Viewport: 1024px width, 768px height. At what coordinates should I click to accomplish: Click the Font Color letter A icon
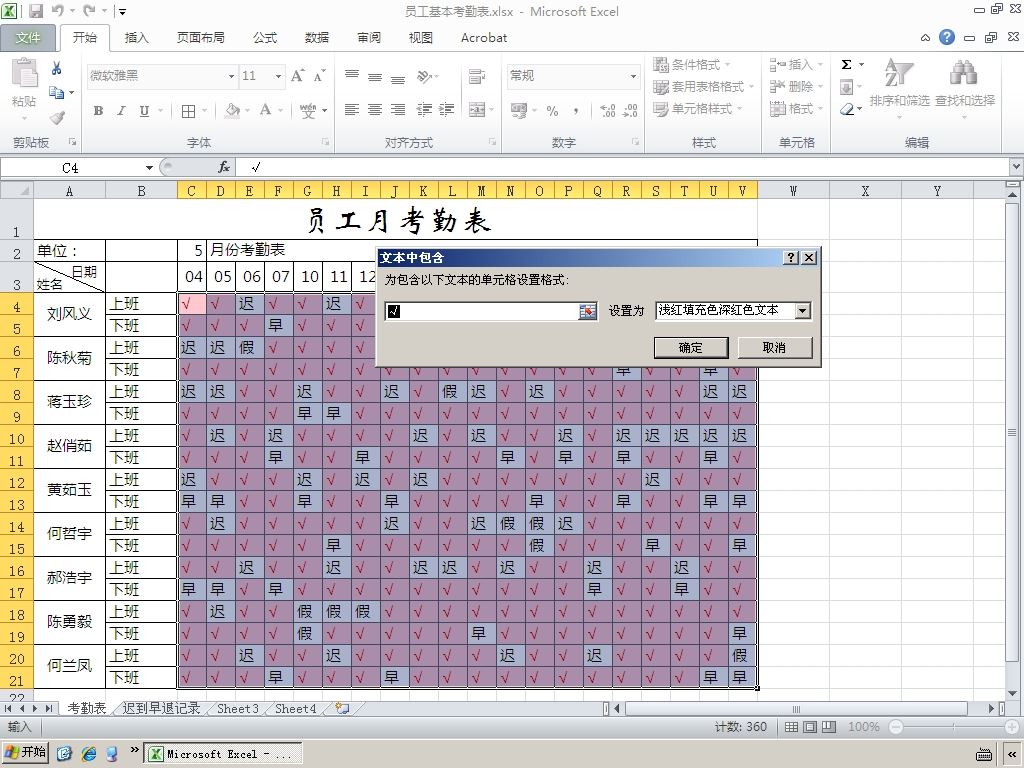click(x=265, y=110)
